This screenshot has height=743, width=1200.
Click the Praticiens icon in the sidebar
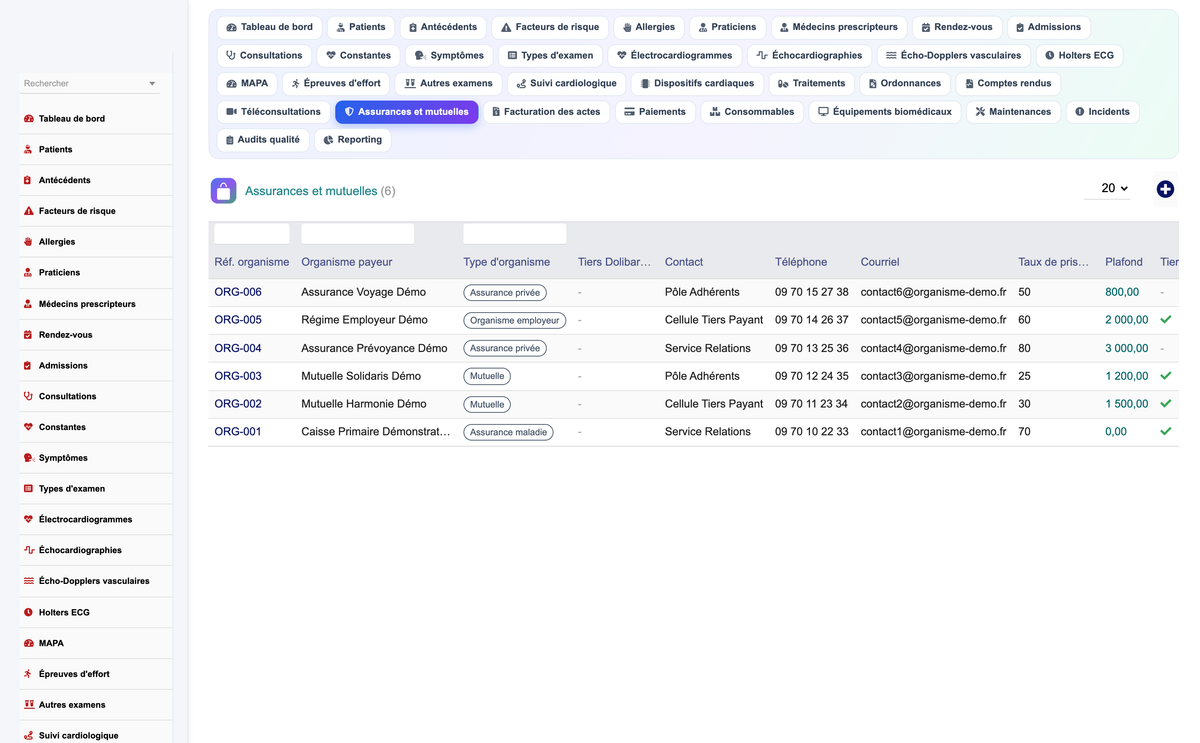click(x=28, y=273)
